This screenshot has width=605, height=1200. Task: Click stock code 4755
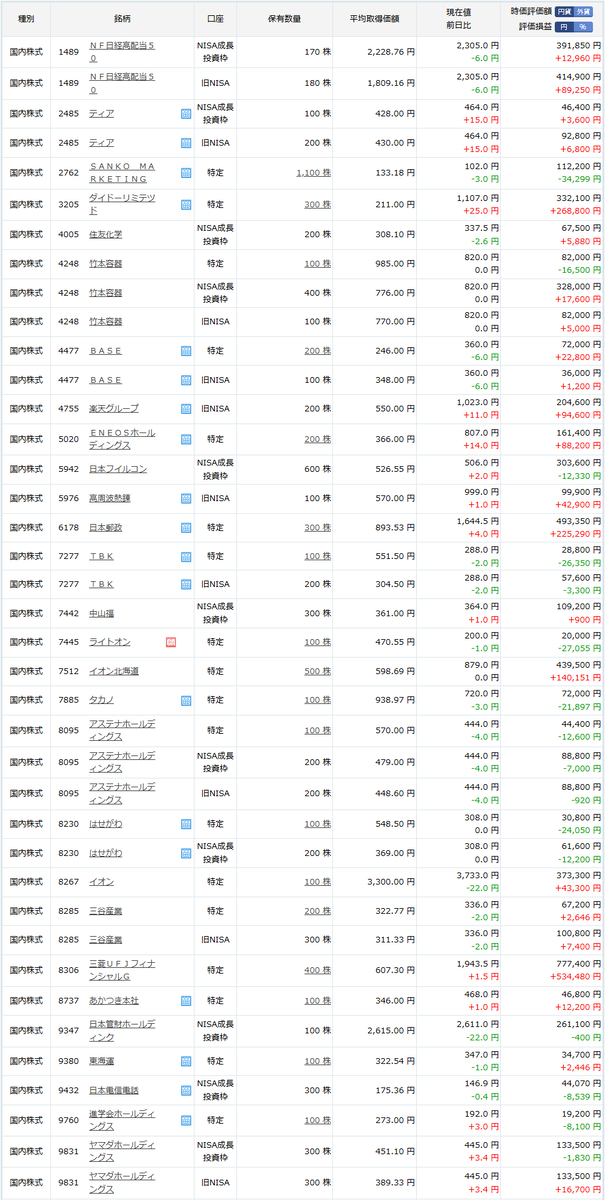[68, 409]
